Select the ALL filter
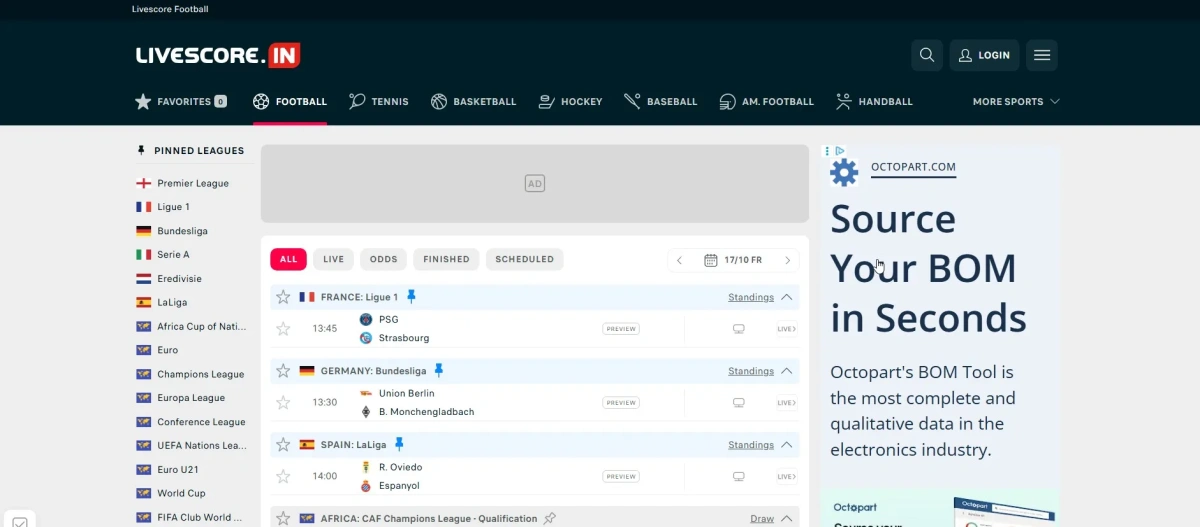Image resolution: width=1200 pixels, height=527 pixels. click(x=288, y=259)
